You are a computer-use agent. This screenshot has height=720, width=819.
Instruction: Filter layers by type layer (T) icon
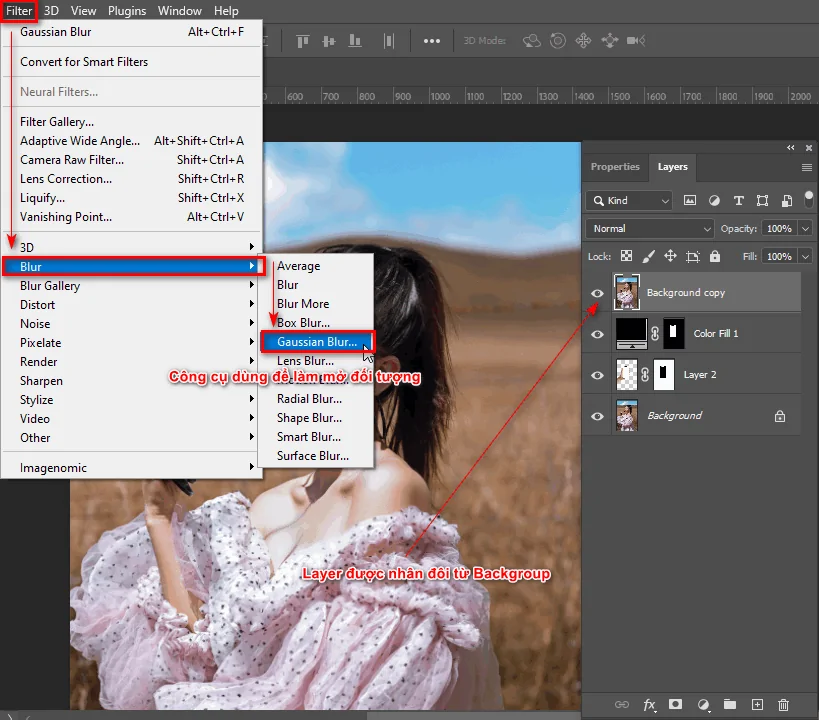point(739,200)
